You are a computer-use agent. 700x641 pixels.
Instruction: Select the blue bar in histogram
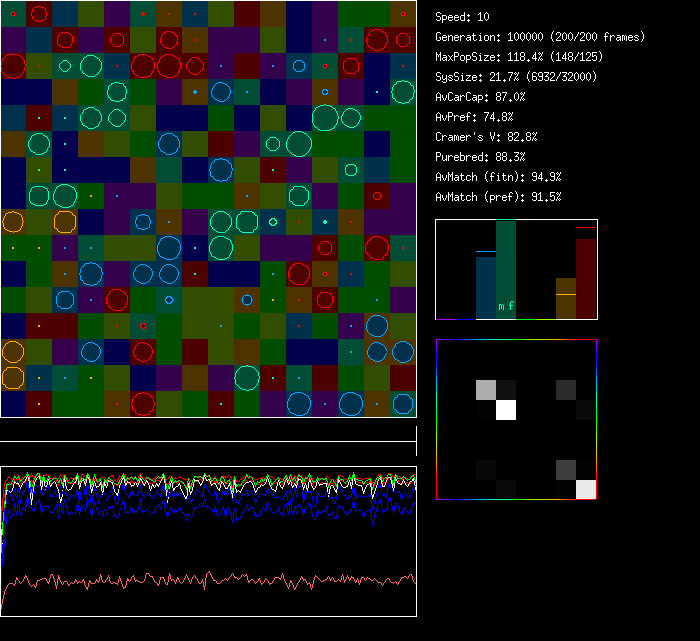pyautogui.click(x=486, y=288)
